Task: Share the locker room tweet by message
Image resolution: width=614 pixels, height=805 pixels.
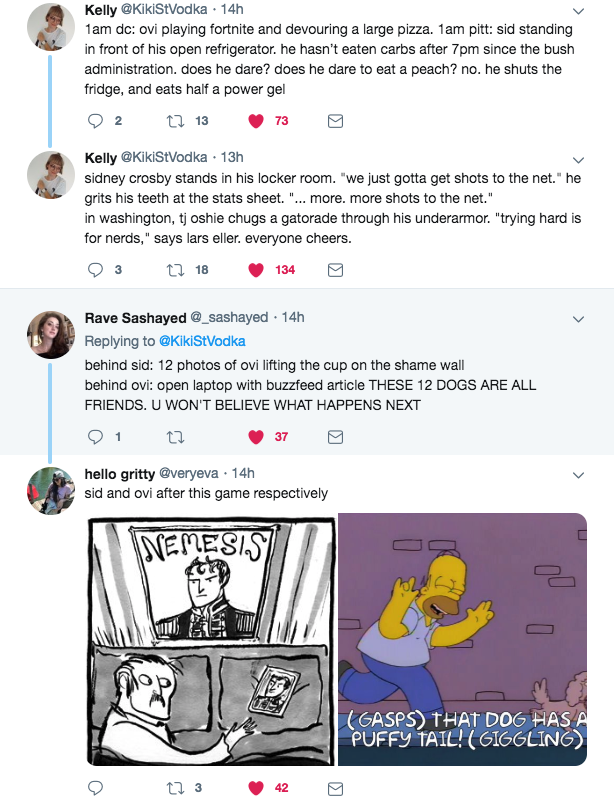Action: (336, 269)
